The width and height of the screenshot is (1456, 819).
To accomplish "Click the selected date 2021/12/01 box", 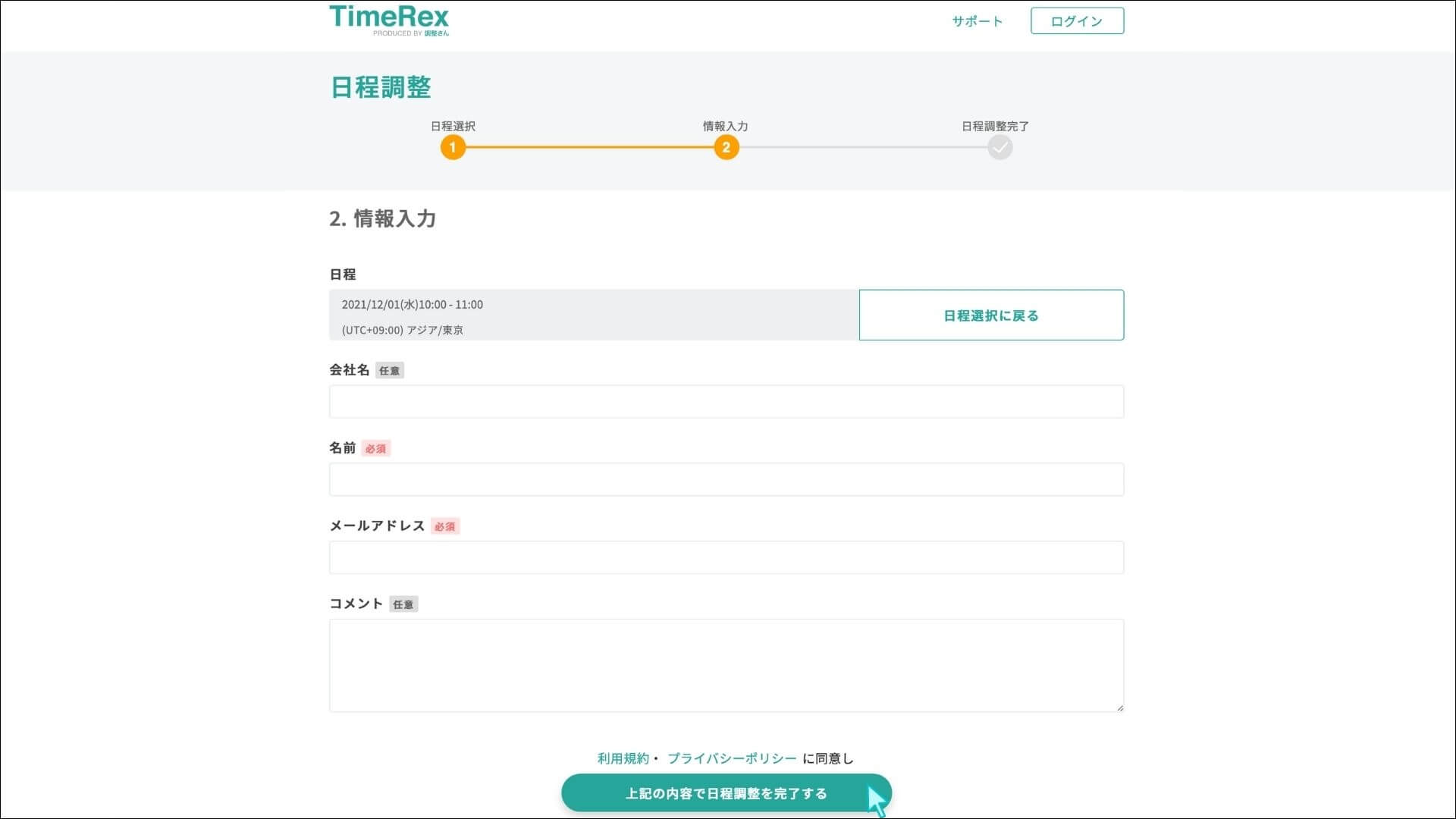I will (593, 315).
